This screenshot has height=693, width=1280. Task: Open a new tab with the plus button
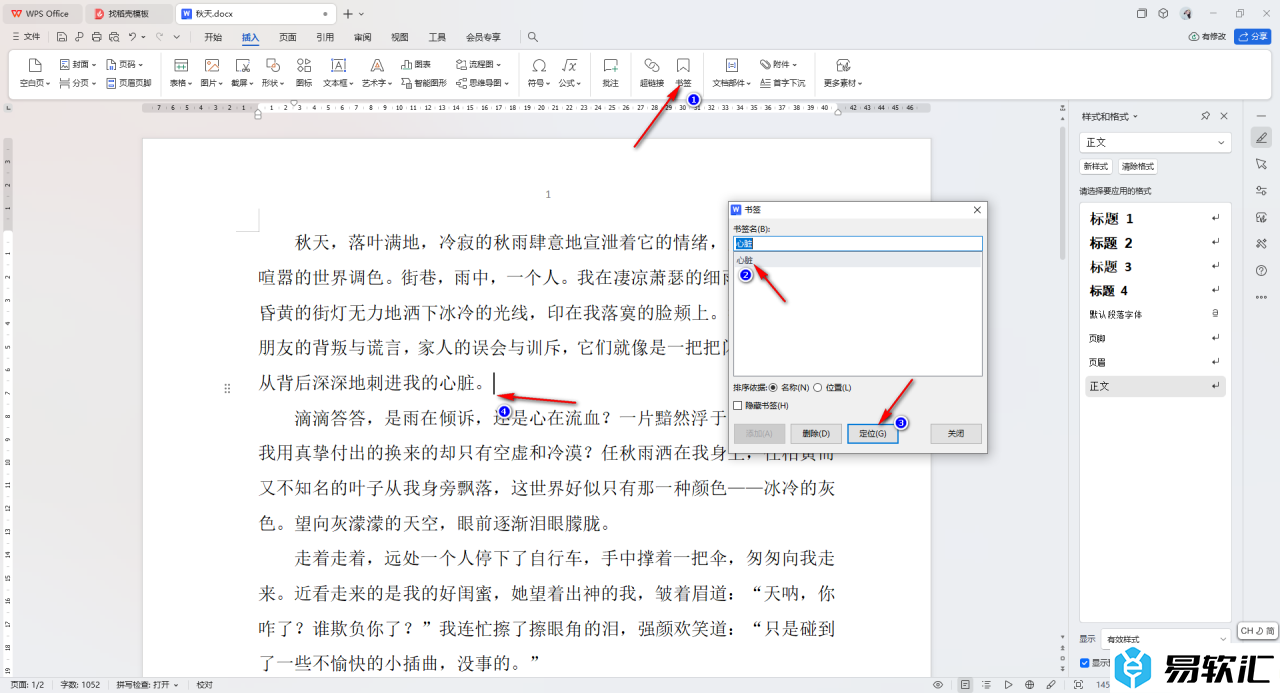point(348,14)
